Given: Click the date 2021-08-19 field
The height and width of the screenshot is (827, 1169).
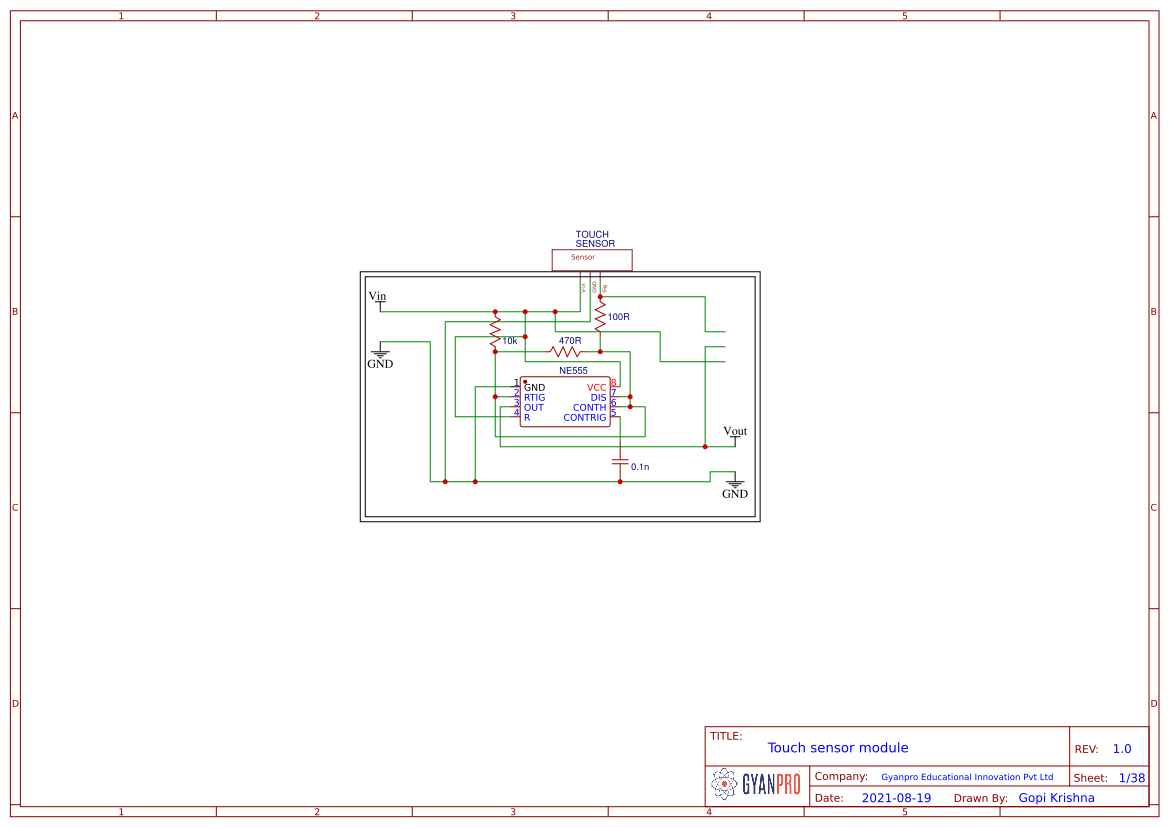Looking at the screenshot, I should pos(896,798).
